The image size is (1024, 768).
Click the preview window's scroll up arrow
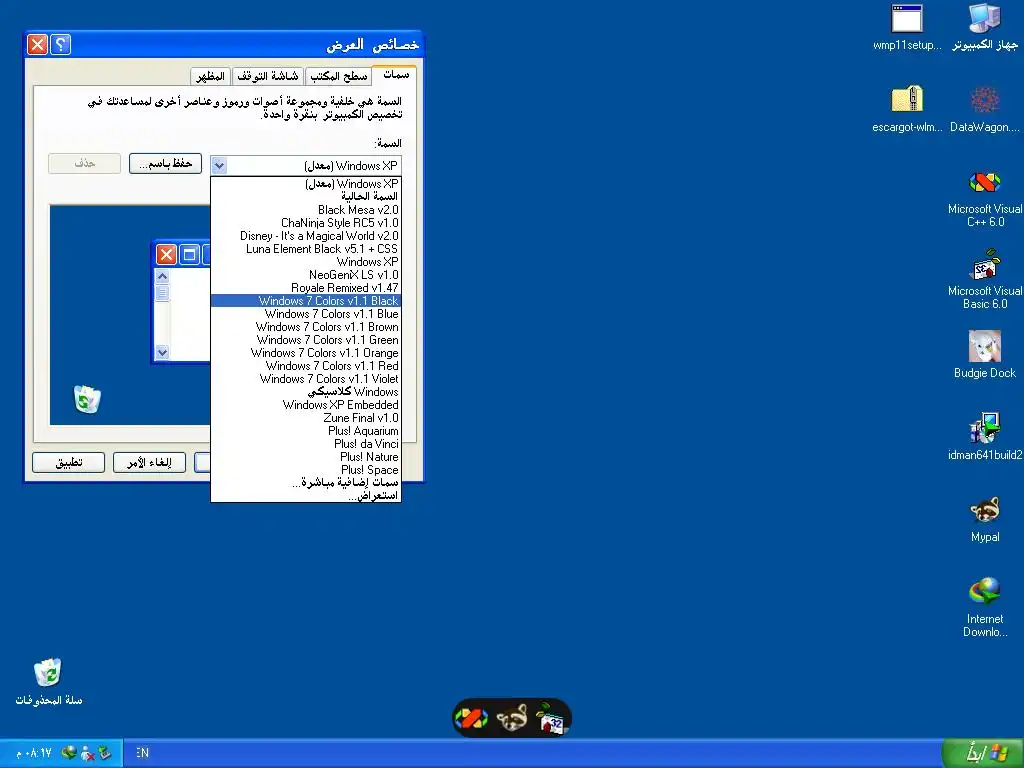[162, 276]
